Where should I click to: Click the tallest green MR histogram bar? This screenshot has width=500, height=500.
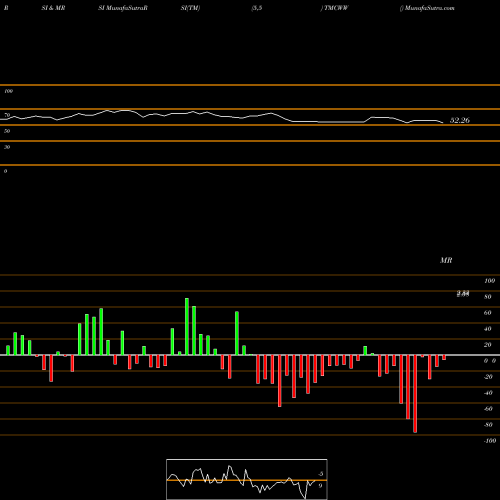click(x=187, y=326)
